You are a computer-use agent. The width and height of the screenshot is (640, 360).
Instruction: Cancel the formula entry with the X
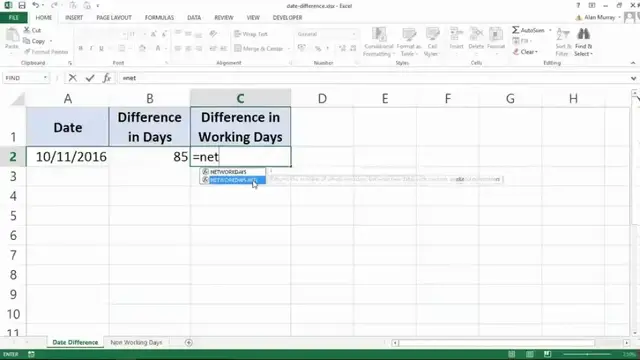[73, 78]
